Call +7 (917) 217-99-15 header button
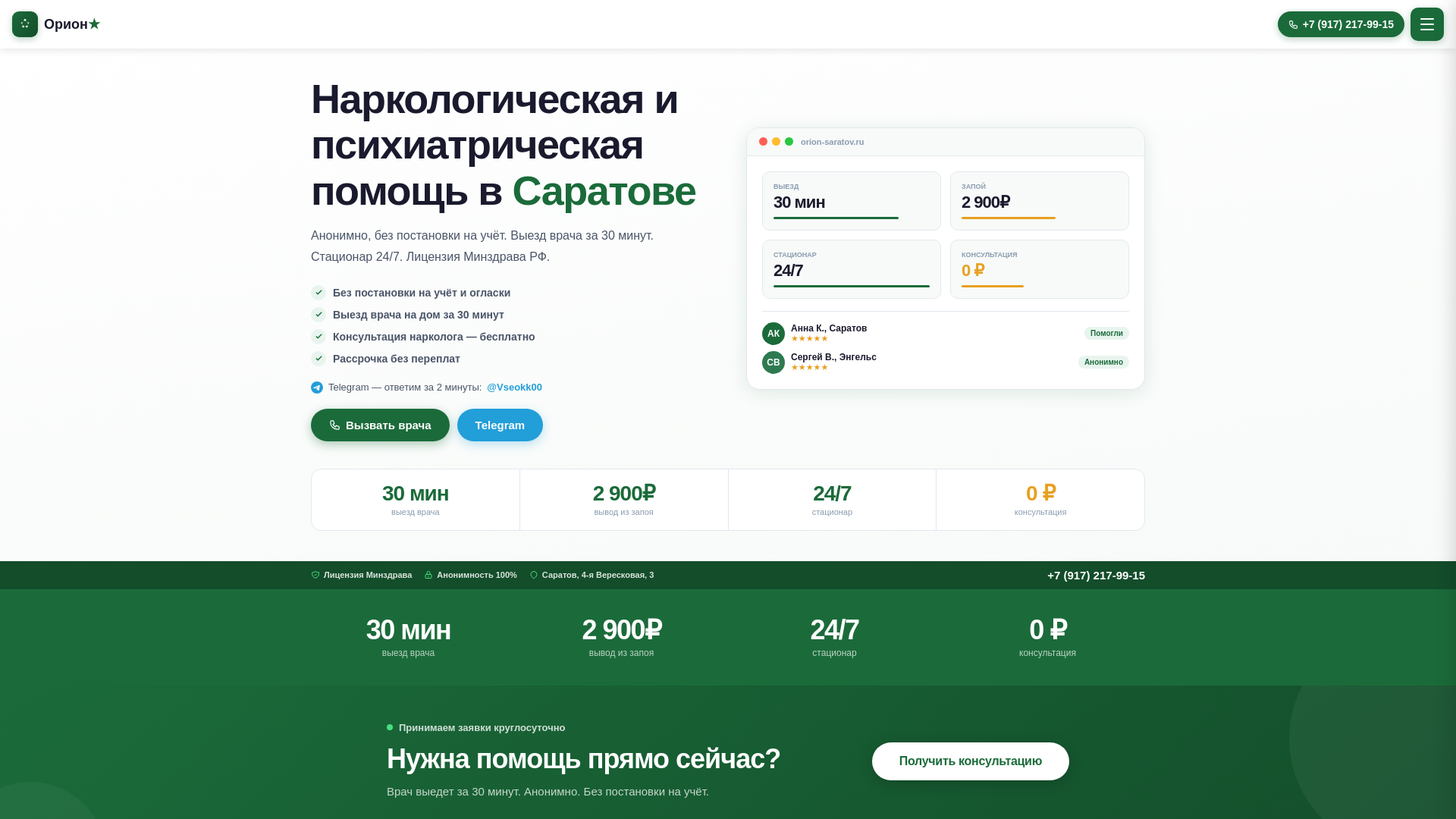Screen dimensions: 1456x819 (1341, 24)
